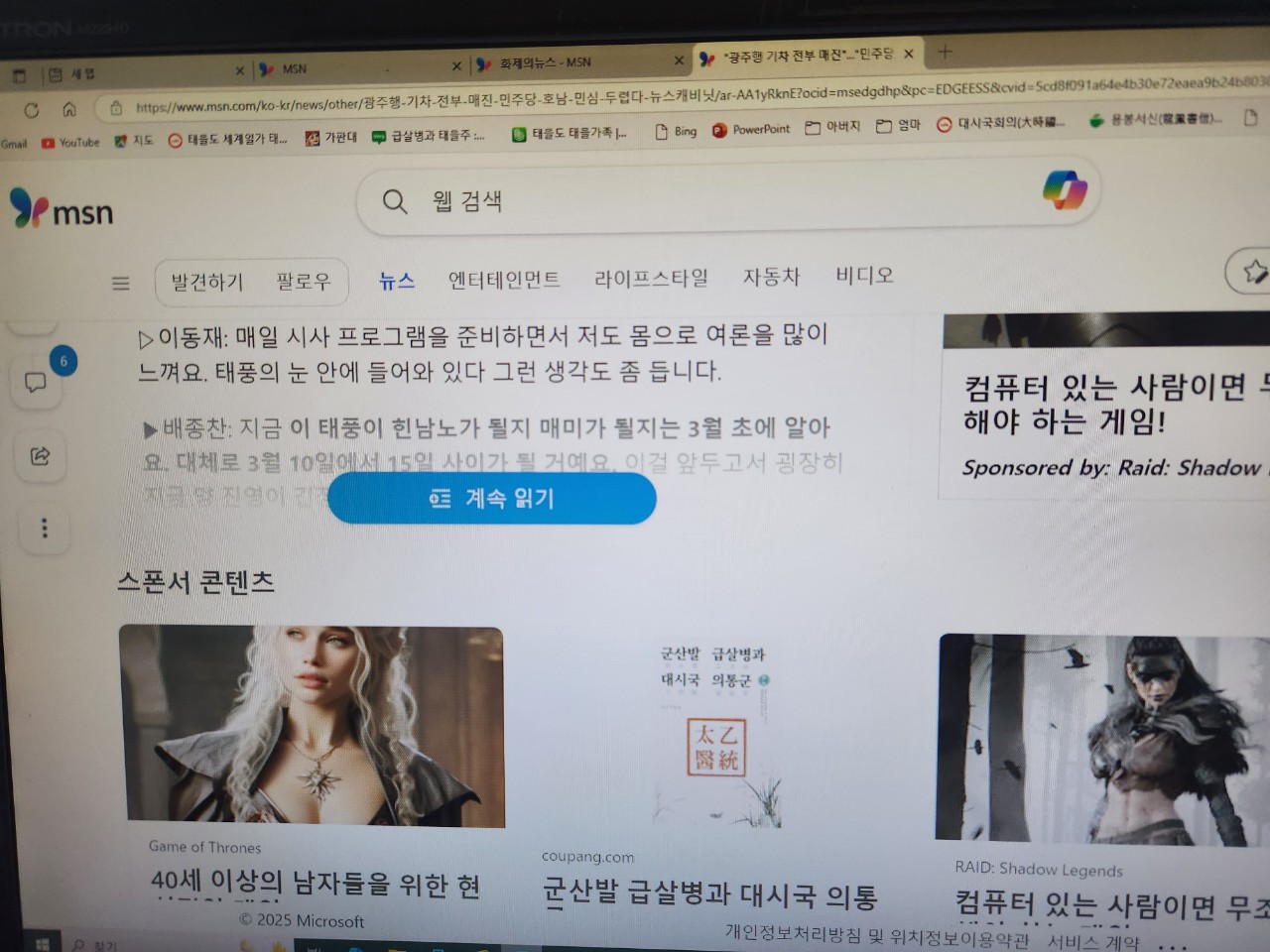Close the 'MSN' browser tab
This screenshot has width=1270, height=952.
(456, 66)
